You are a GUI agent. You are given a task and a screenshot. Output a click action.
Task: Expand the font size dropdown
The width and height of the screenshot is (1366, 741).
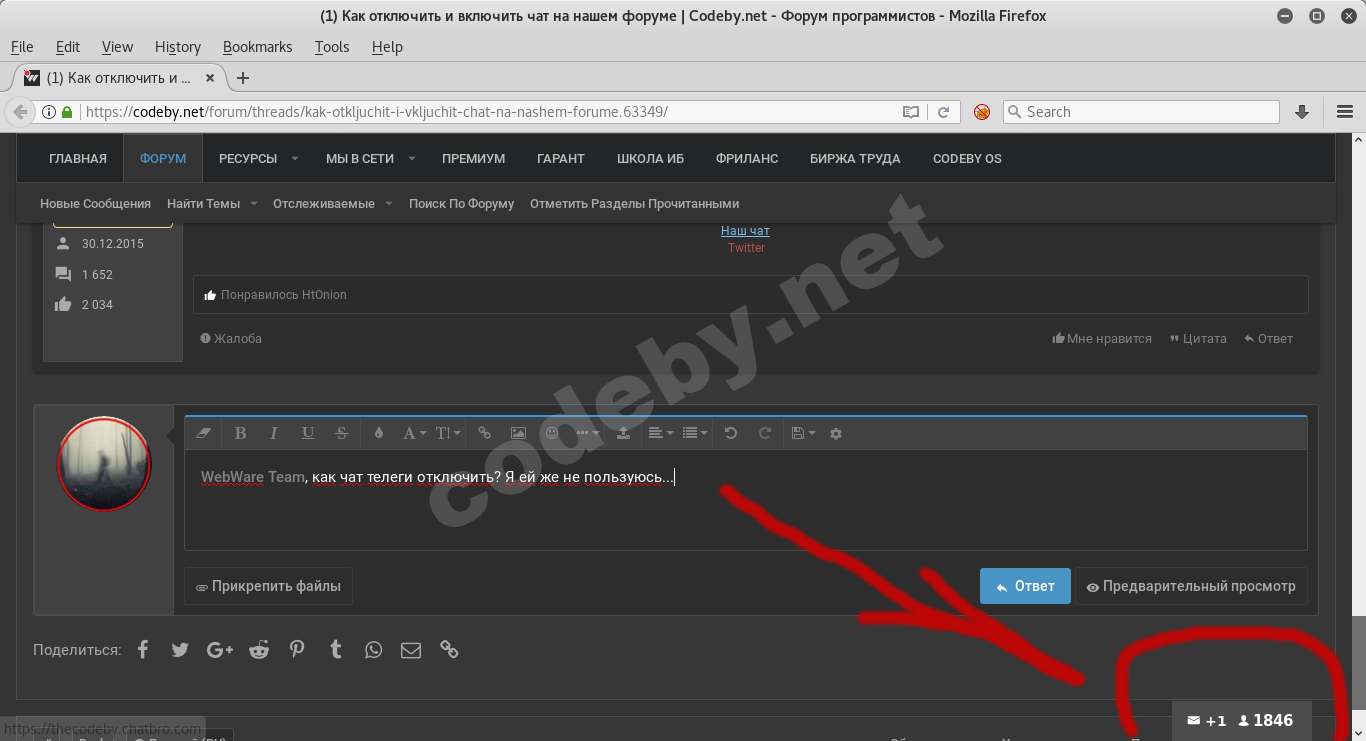448,433
